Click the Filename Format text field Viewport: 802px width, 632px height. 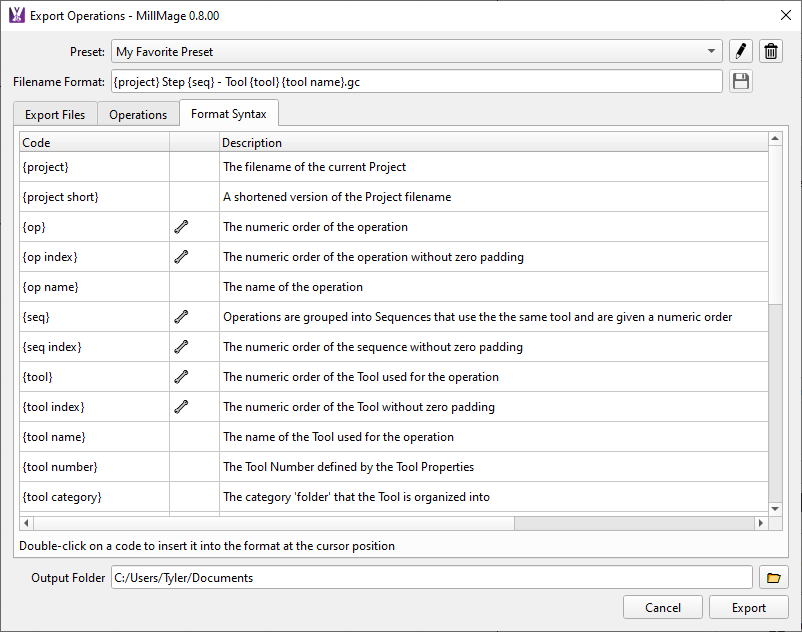[x=415, y=82]
